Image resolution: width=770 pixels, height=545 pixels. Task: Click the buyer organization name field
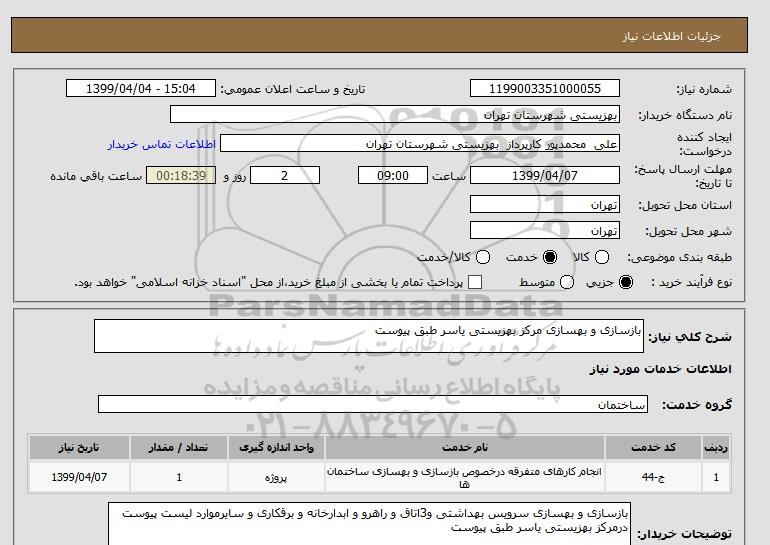click(395, 114)
